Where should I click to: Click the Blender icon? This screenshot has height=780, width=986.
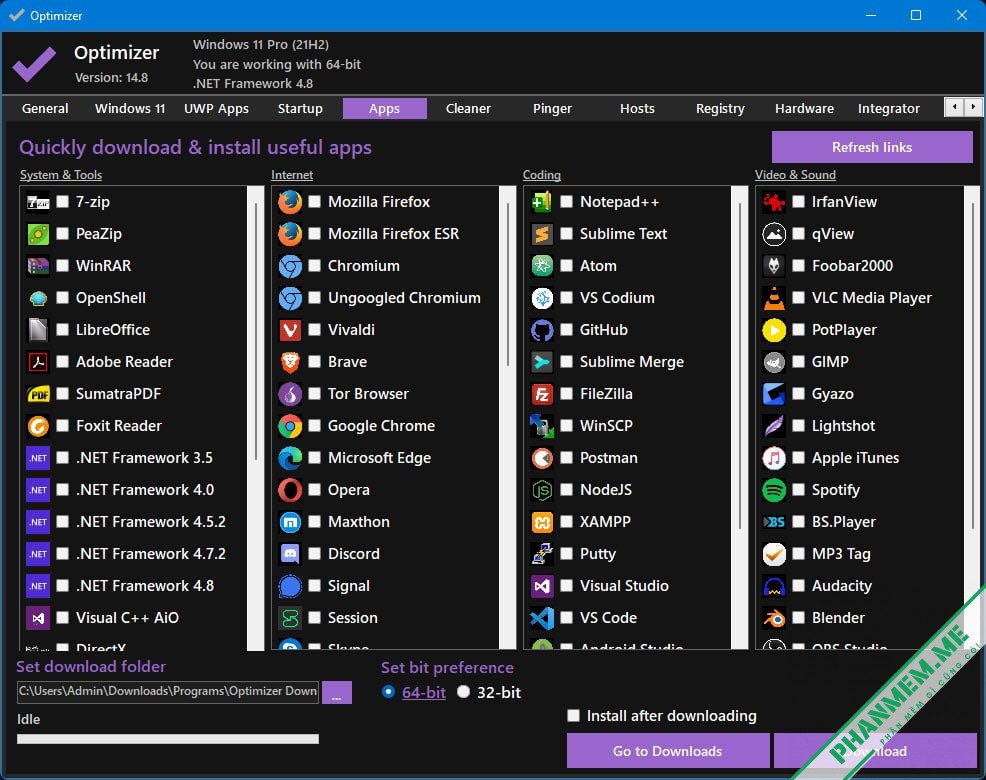(774, 618)
